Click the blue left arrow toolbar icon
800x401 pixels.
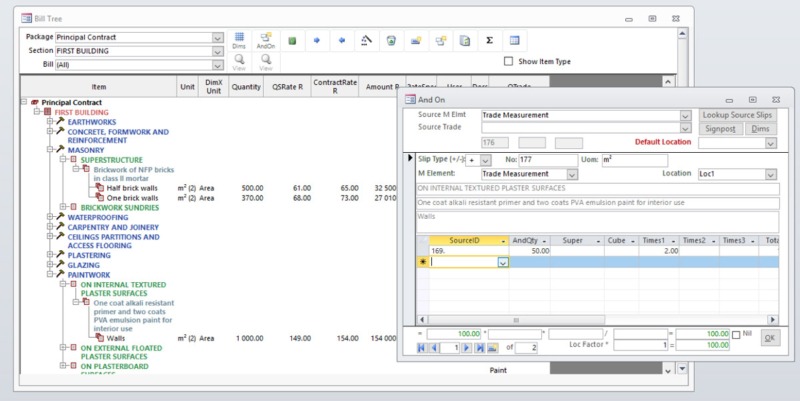click(x=342, y=40)
